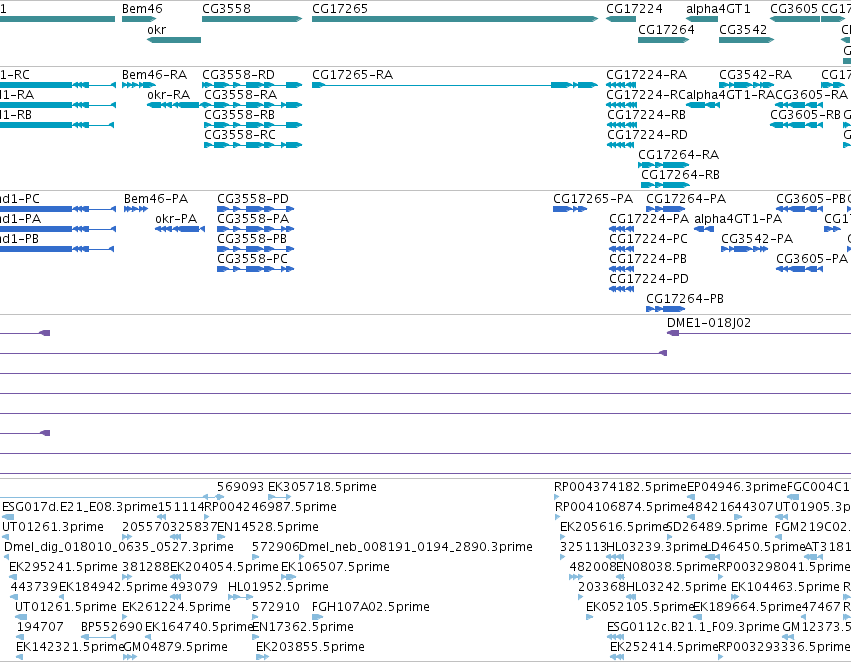851x662 pixels.
Task: Select protein CG17224-PC
Action: pos(622,249)
